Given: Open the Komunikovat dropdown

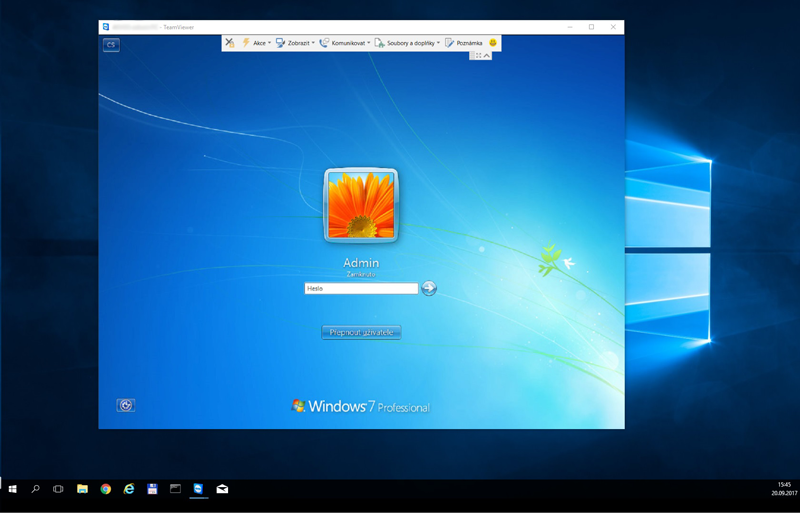Looking at the screenshot, I should tap(345, 43).
